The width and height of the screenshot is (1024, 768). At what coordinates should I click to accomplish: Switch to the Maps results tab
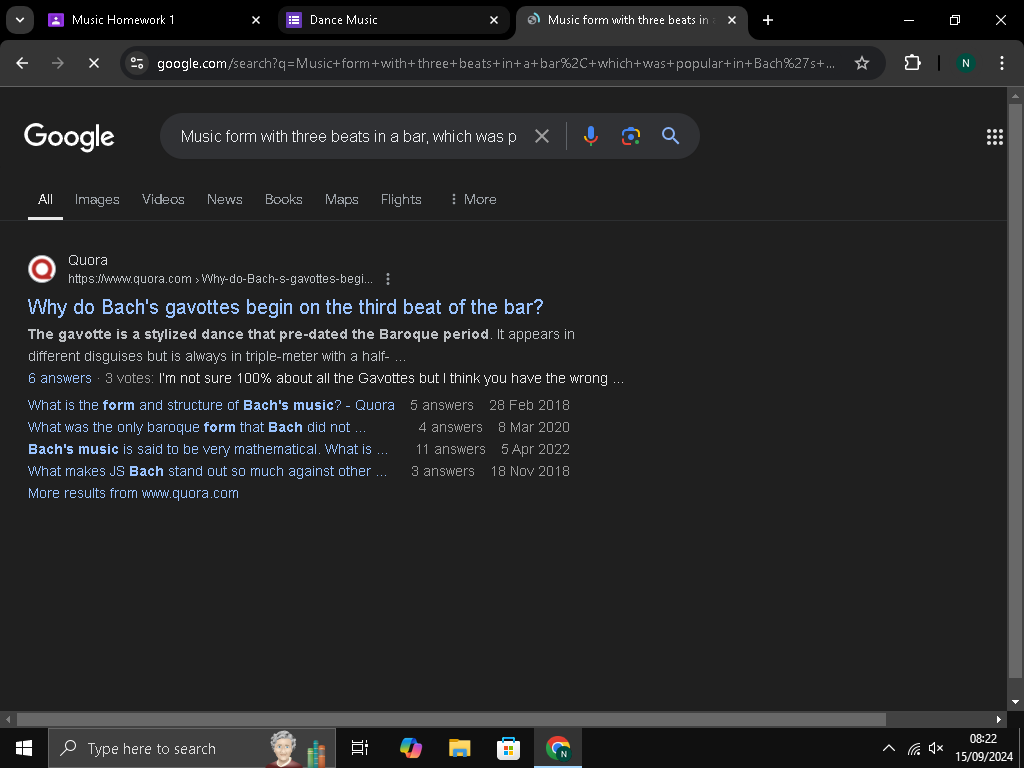click(342, 200)
